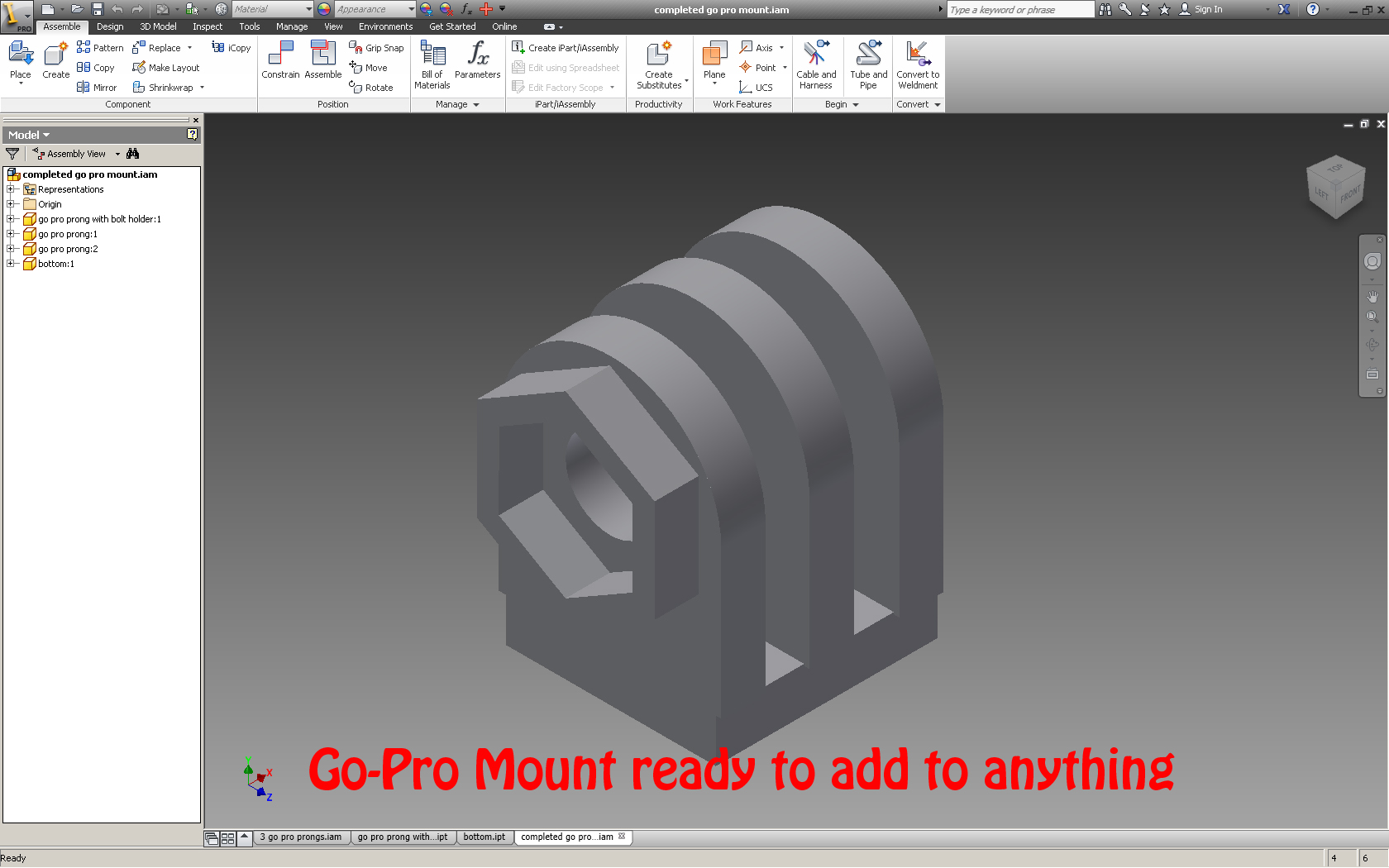Click the search keyword input field
The image size is (1389, 868).
pyautogui.click(x=1020, y=9)
